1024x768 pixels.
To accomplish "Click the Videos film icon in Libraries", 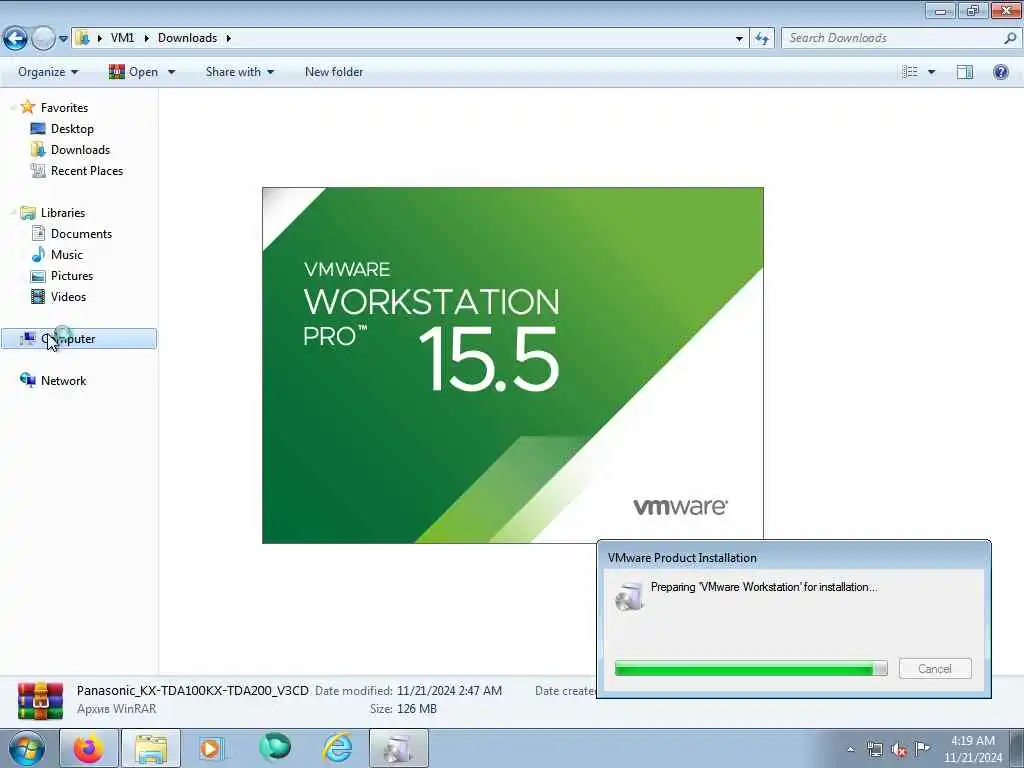I will click(39, 296).
